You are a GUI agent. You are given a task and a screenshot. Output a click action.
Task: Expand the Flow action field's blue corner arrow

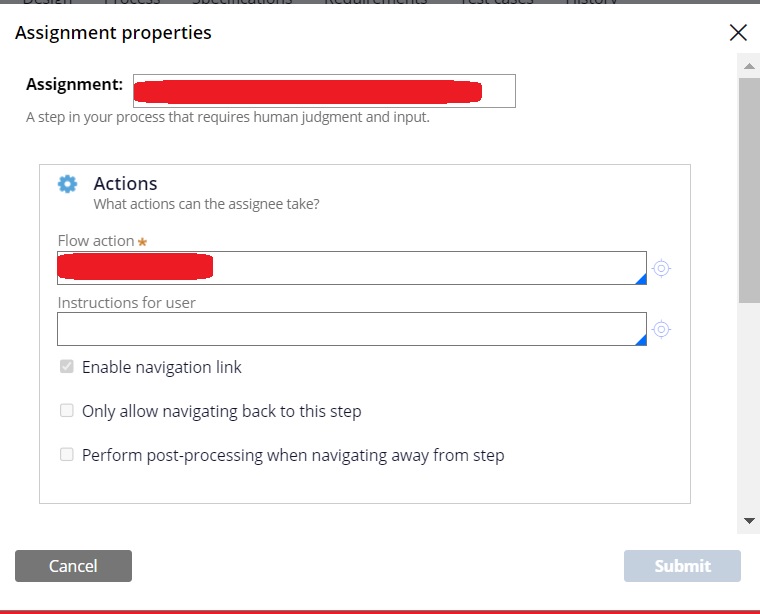point(641,279)
